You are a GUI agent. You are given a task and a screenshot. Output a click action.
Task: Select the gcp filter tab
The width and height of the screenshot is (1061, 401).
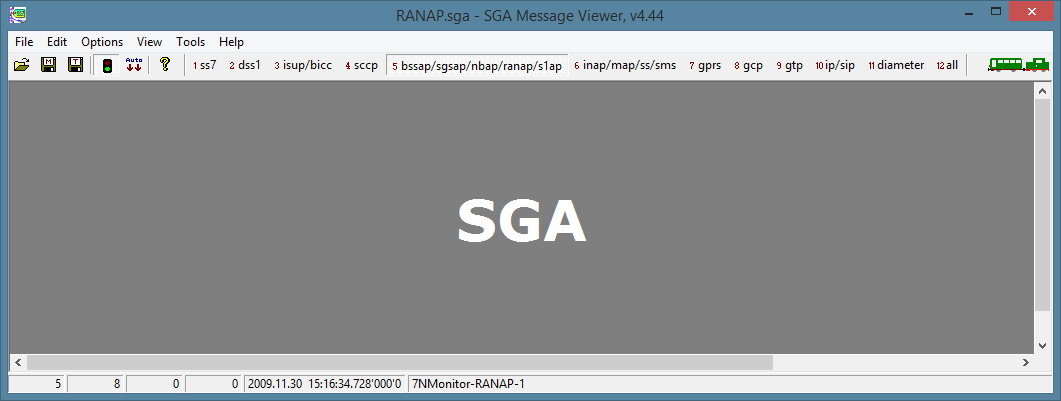pyautogui.click(x=748, y=66)
